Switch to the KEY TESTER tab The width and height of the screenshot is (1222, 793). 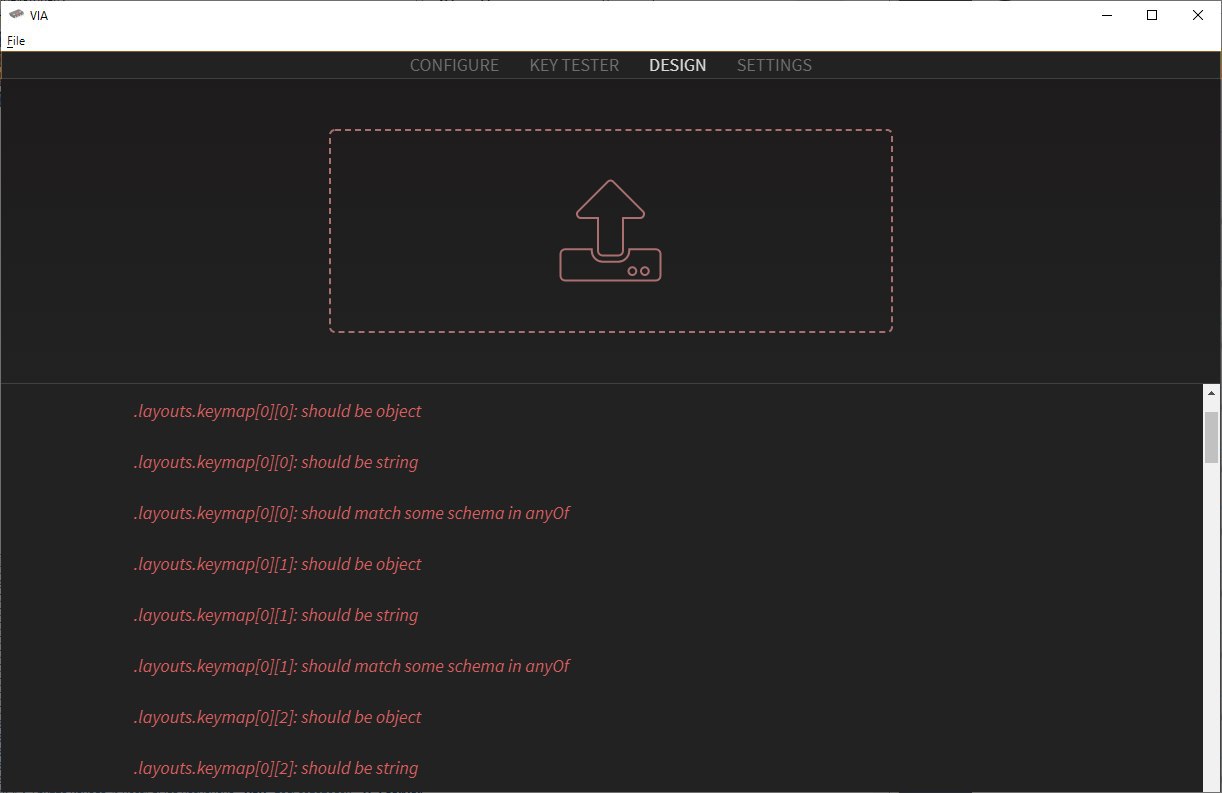coord(574,65)
